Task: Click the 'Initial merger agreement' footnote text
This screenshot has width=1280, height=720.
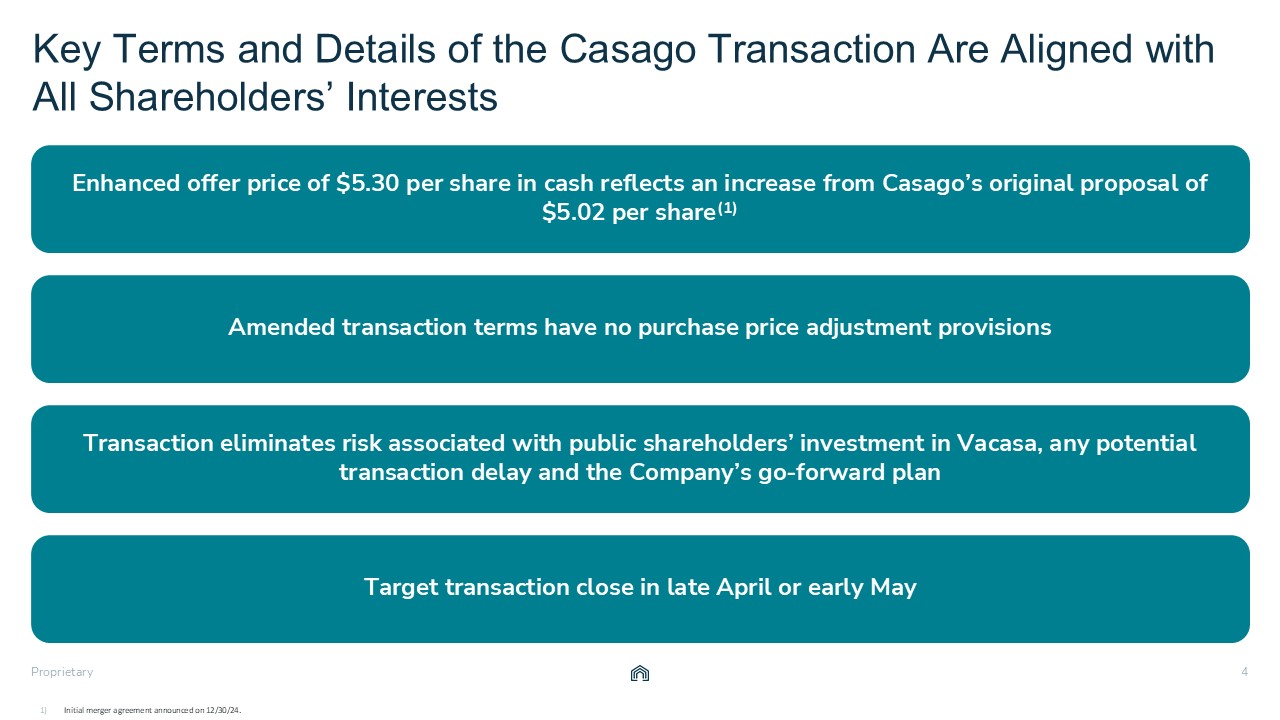Action: click(153, 710)
